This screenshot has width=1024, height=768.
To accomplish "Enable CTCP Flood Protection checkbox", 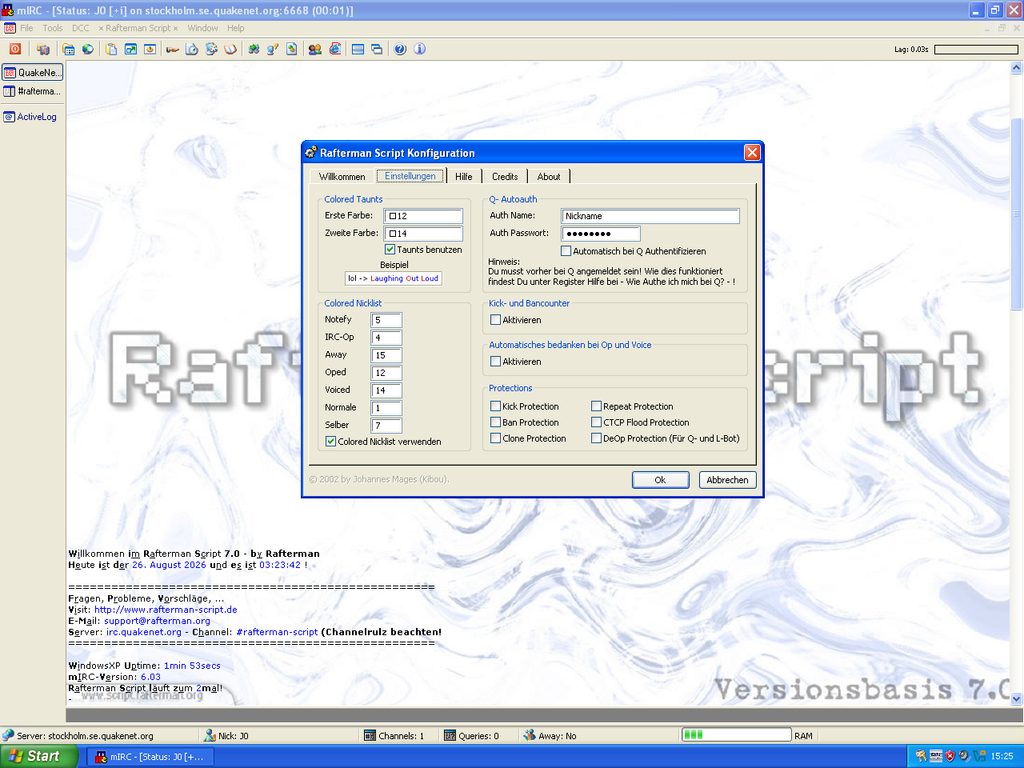I will coord(596,423).
